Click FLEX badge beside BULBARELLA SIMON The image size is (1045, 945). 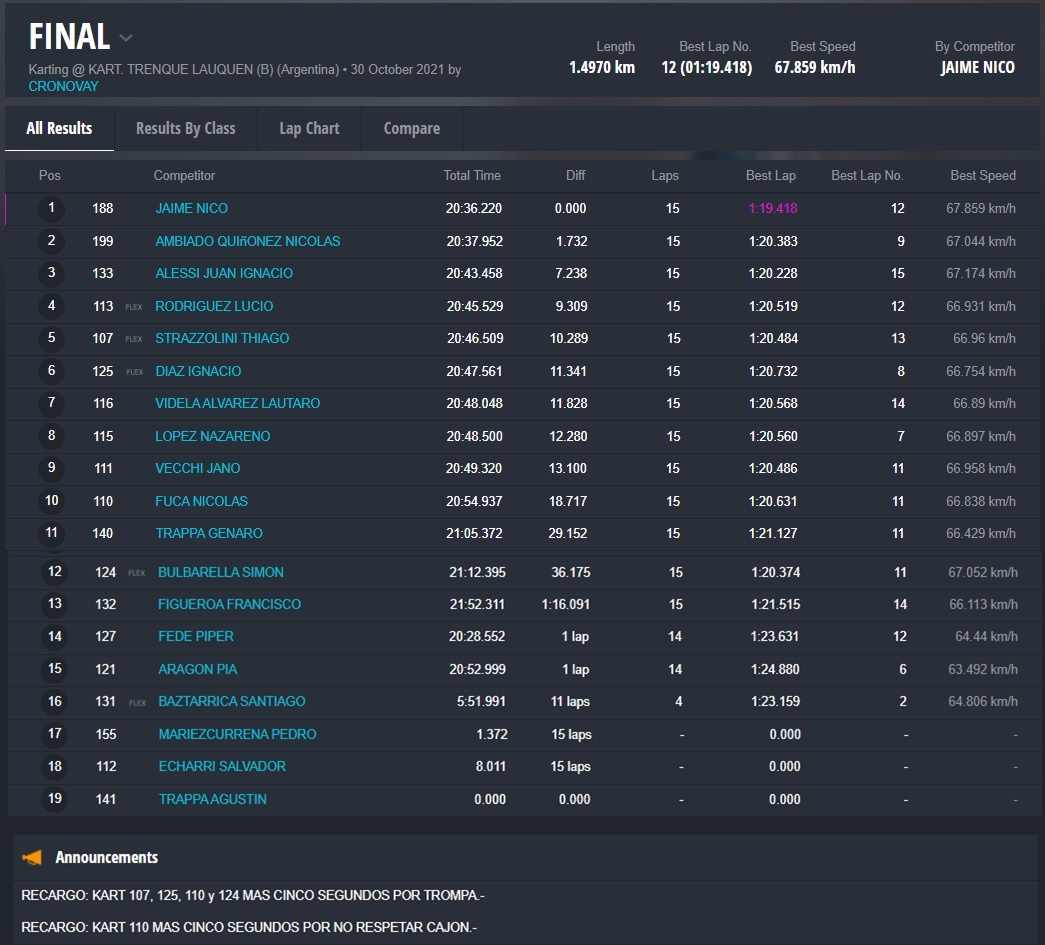click(137, 573)
